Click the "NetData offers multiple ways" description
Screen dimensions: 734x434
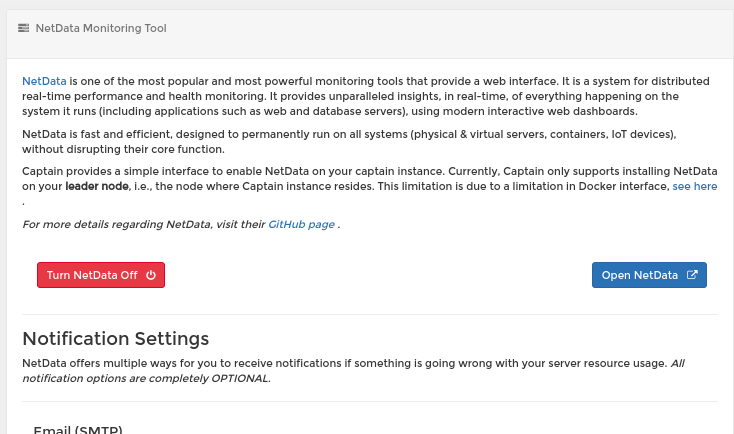click(353, 371)
